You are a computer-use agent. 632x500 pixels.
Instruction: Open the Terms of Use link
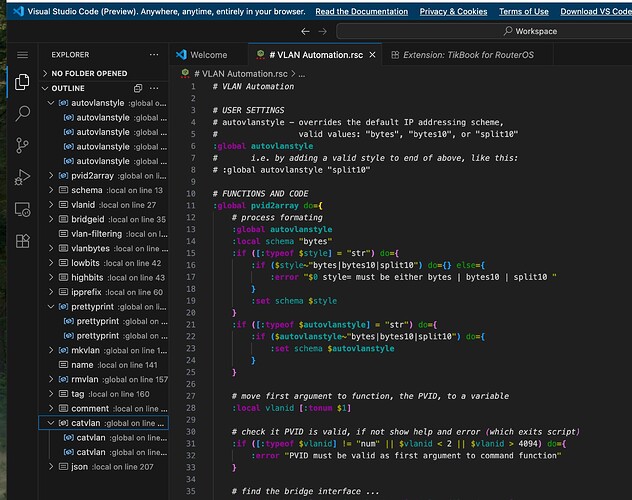coord(524,12)
